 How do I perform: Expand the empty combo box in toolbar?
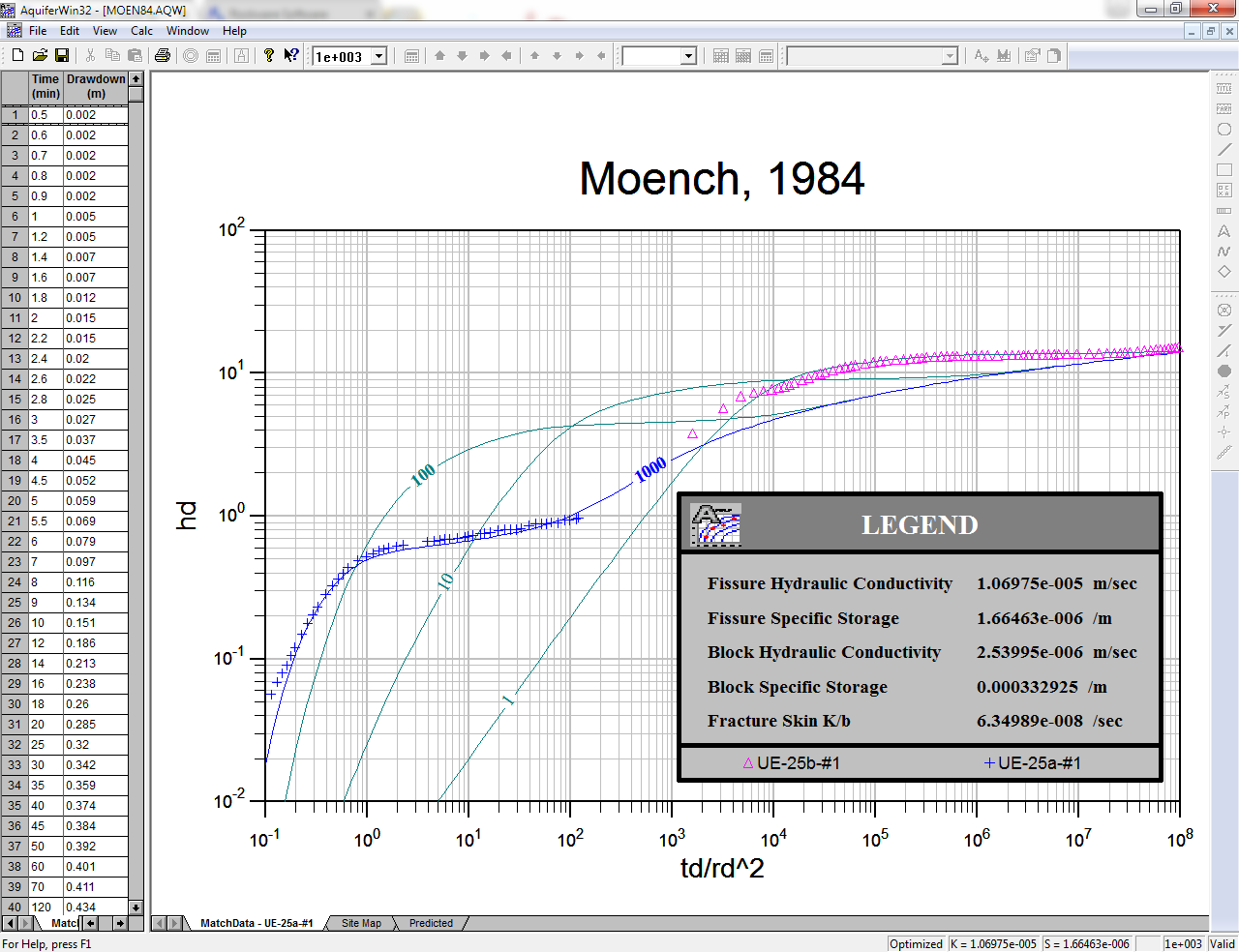688,57
